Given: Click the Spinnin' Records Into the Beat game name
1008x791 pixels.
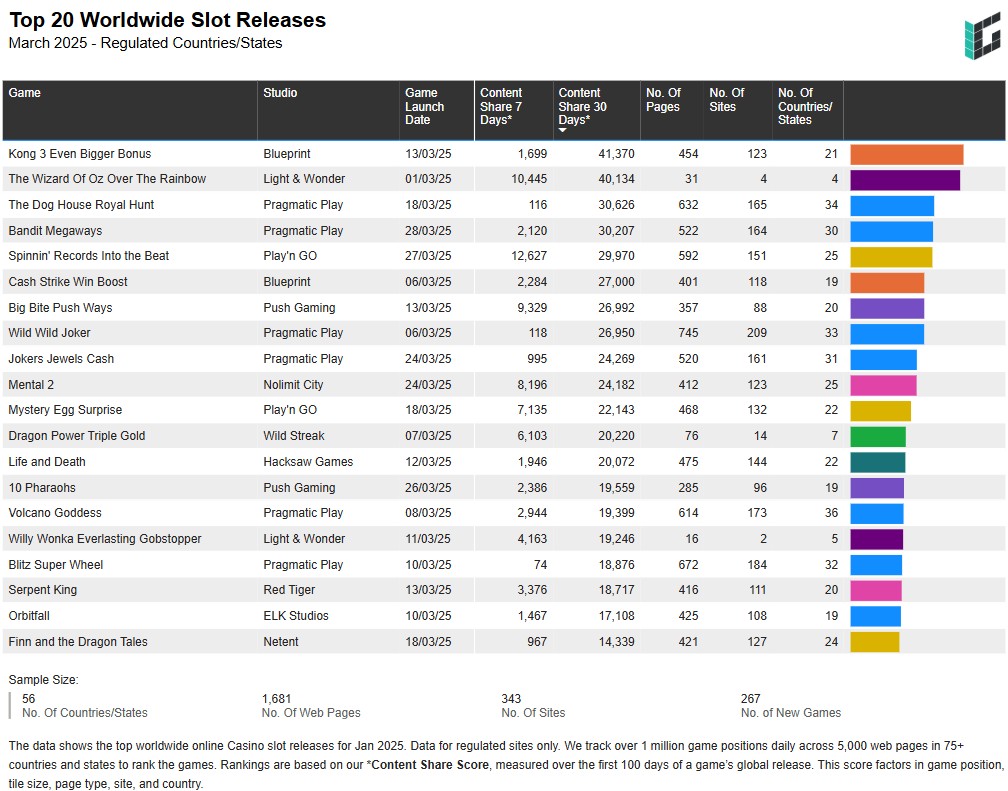Looking at the screenshot, I should [88, 256].
